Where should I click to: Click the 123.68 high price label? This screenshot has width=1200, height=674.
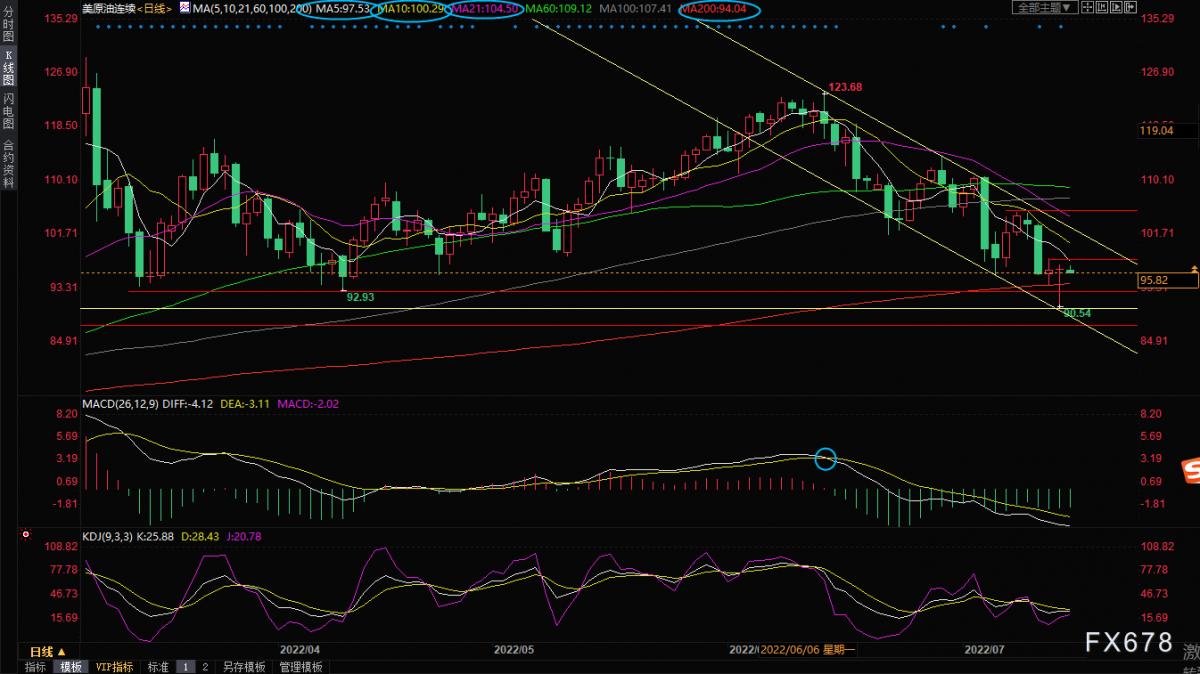845,88
